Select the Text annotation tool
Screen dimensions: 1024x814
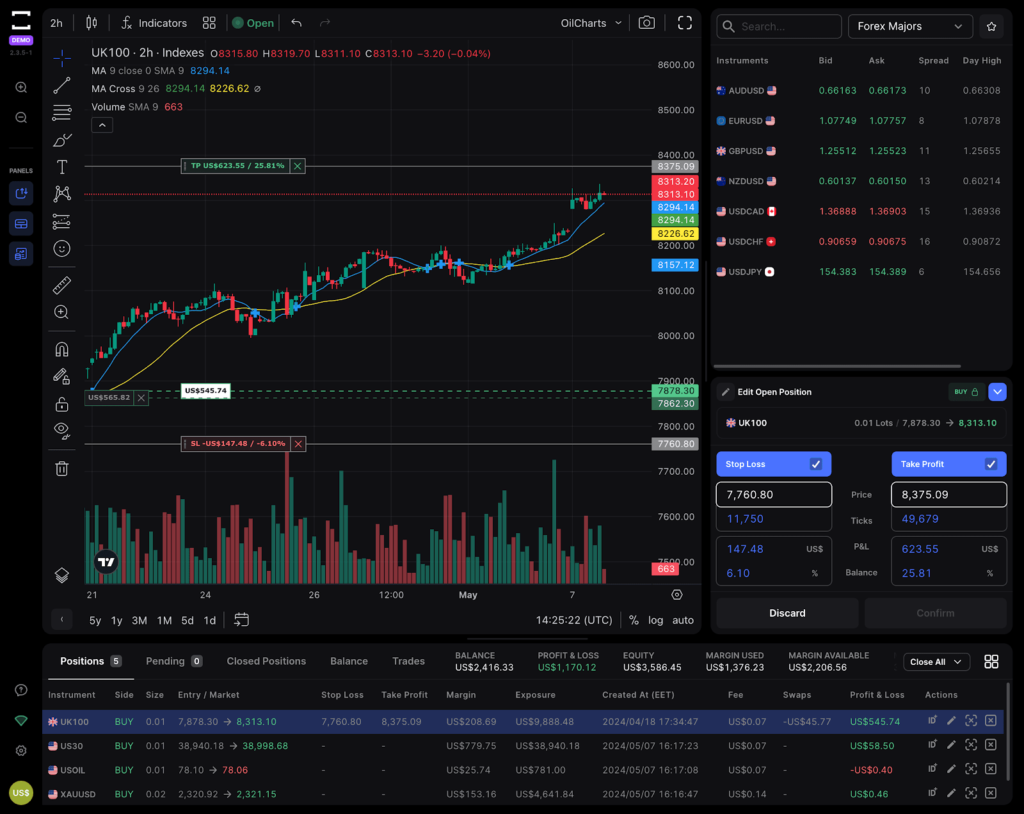coord(62,167)
